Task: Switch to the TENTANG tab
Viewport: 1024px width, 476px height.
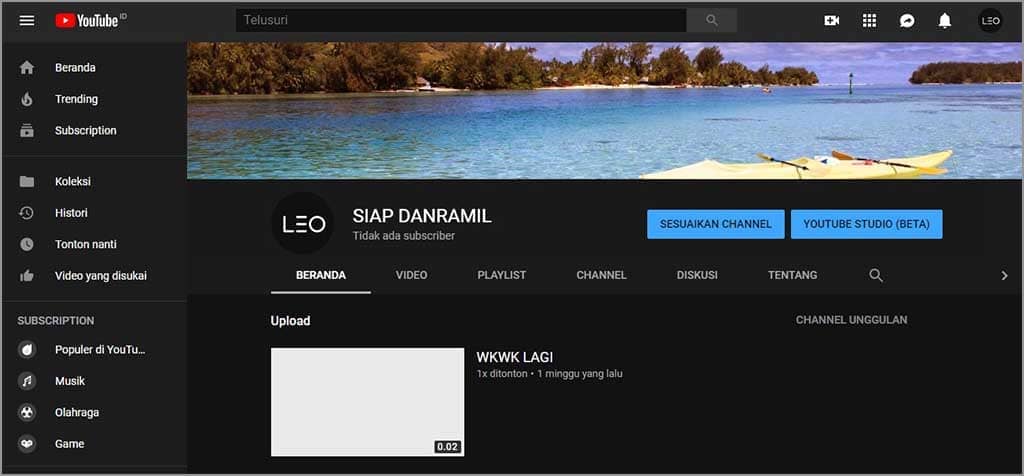Action: [792, 275]
